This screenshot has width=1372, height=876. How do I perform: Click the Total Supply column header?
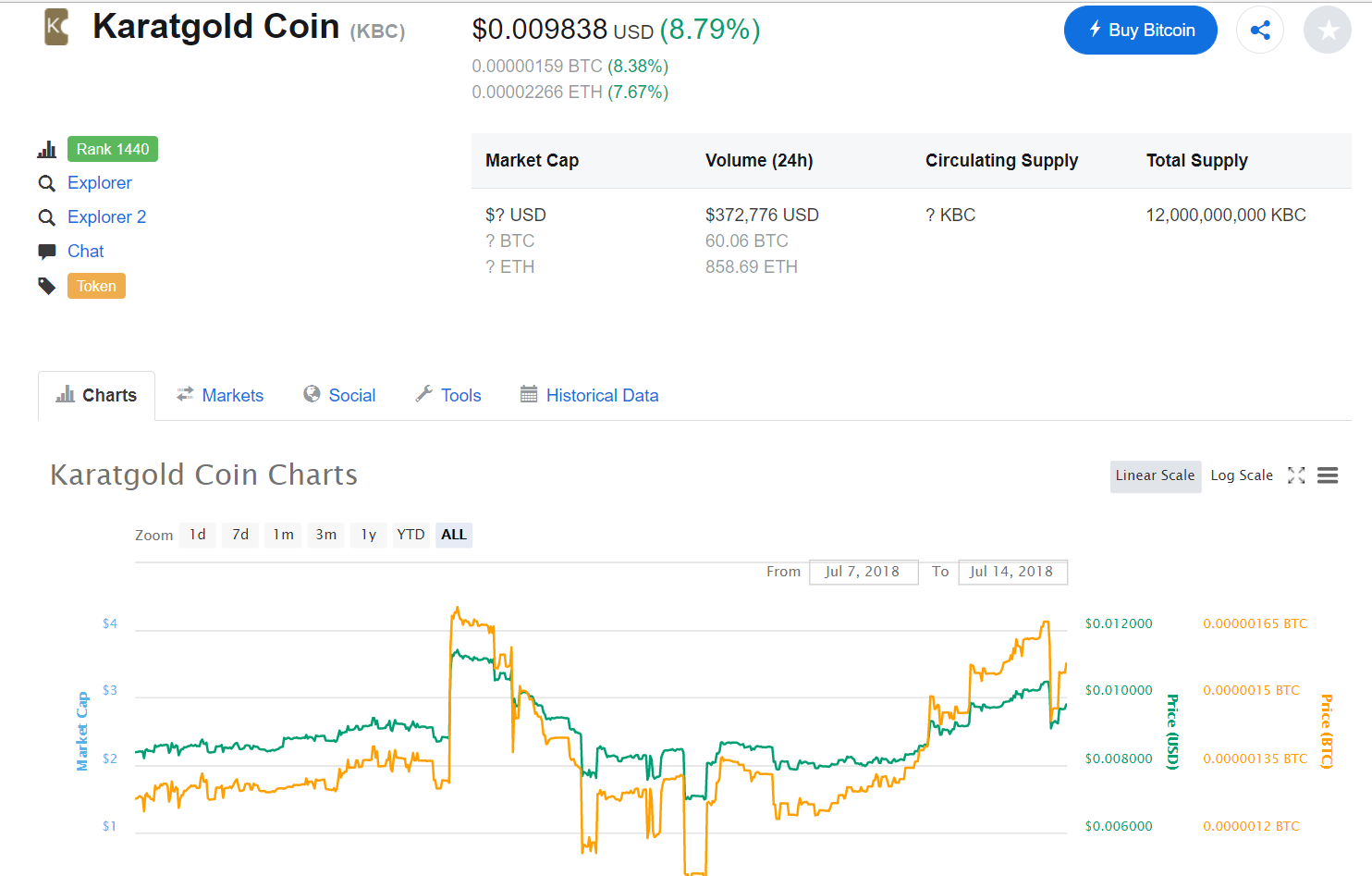[x=1196, y=161]
